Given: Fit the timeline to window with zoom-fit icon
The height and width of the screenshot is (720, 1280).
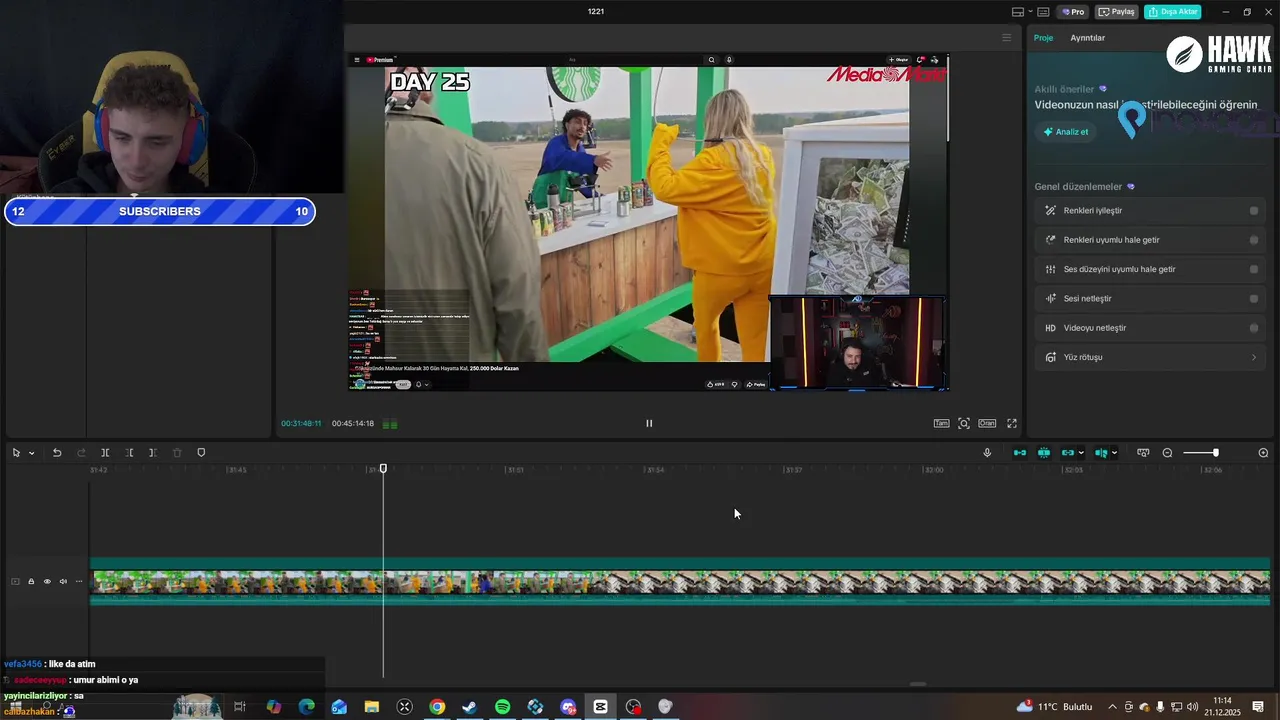Looking at the screenshot, I should click(x=1143, y=453).
